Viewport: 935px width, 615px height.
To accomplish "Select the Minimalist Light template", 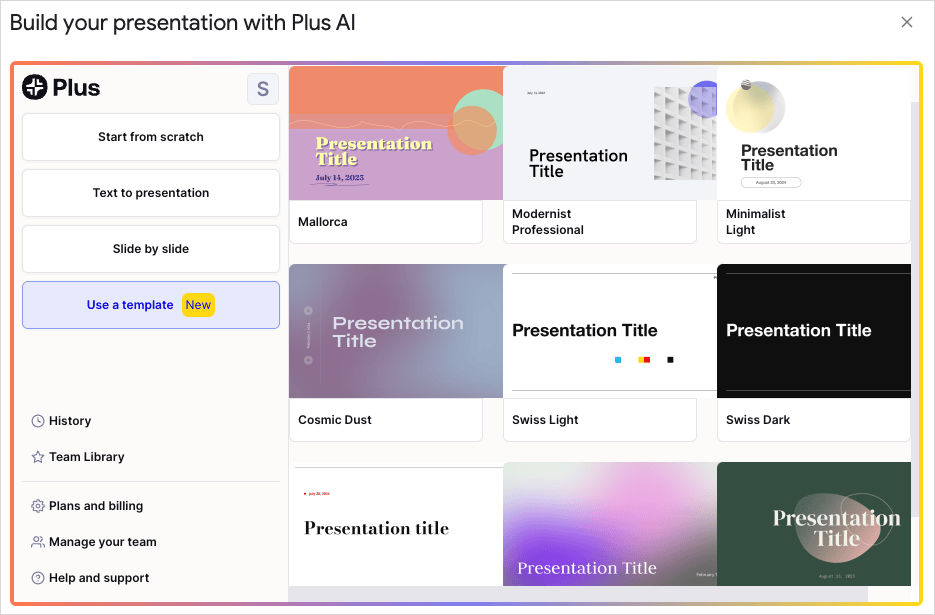I will (x=813, y=134).
